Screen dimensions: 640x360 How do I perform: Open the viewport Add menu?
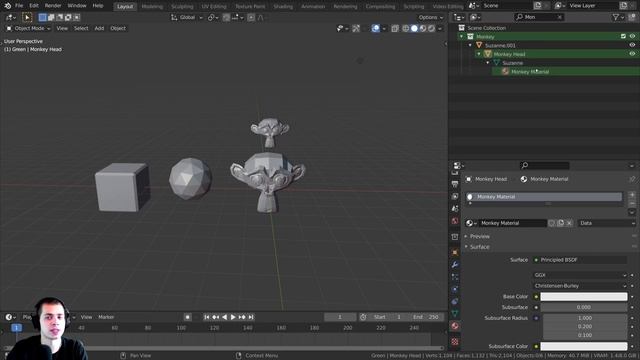click(99, 28)
